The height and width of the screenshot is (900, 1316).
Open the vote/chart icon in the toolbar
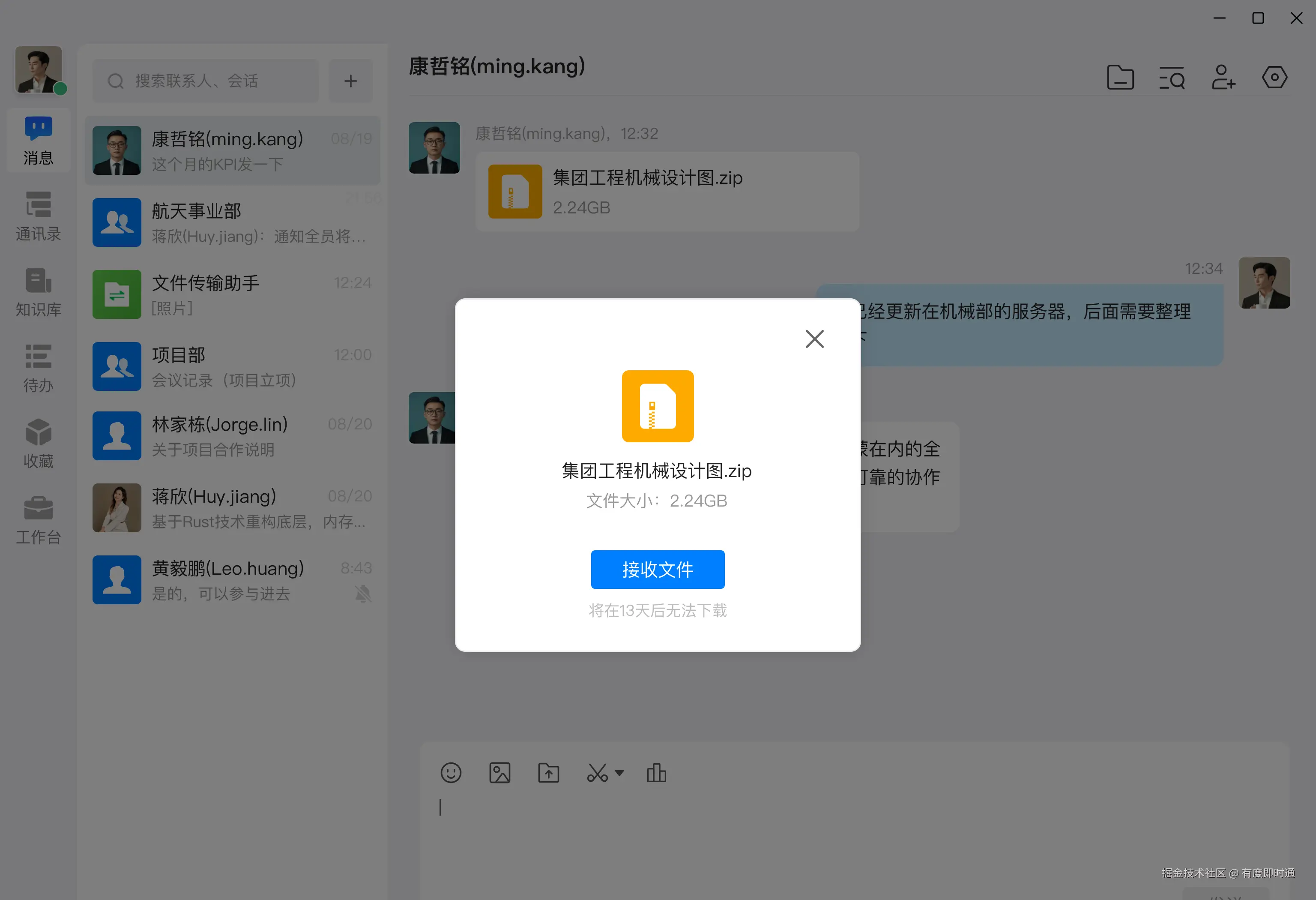pos(656,773)
